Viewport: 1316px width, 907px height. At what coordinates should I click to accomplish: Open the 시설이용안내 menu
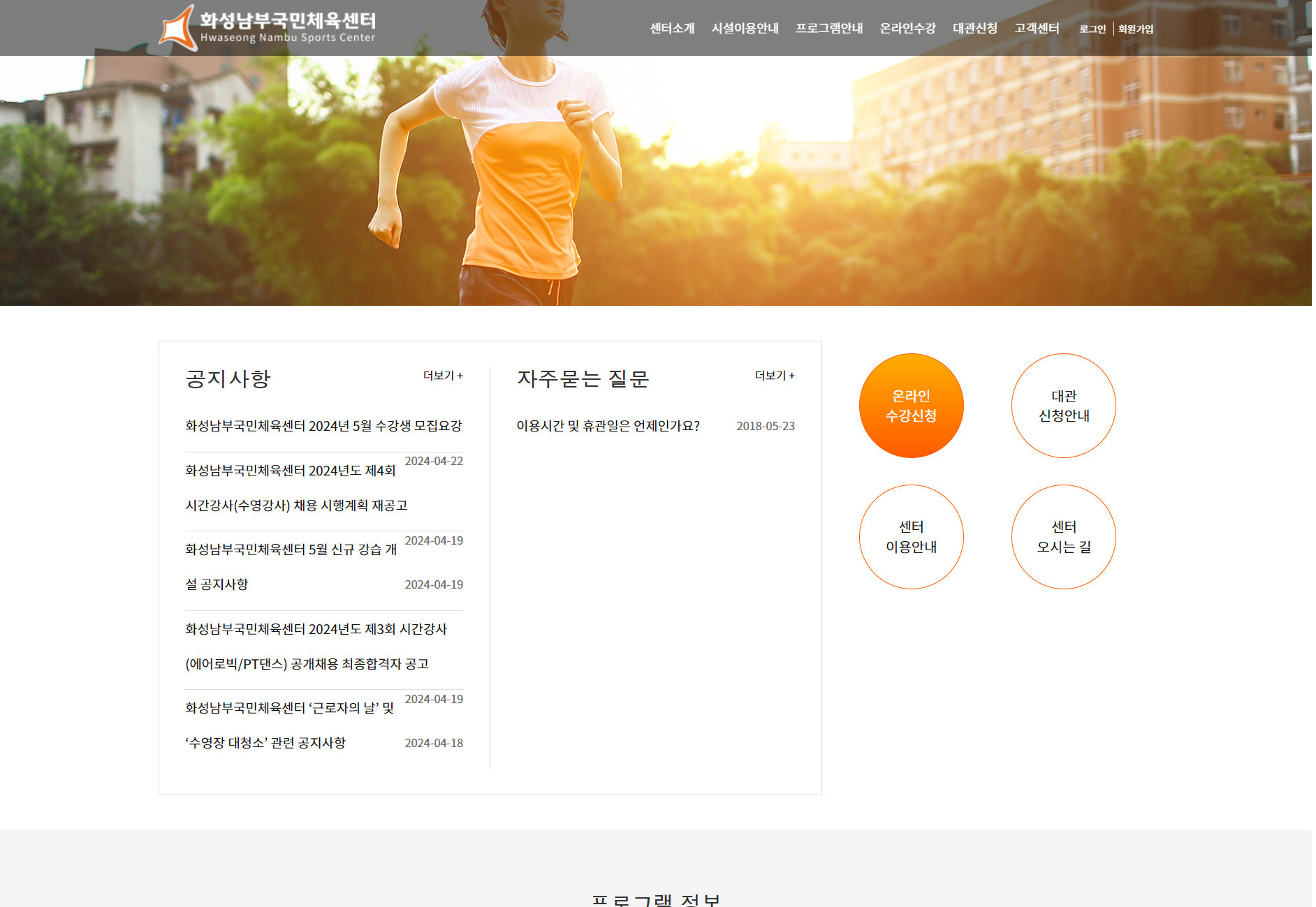coord(745,29)
